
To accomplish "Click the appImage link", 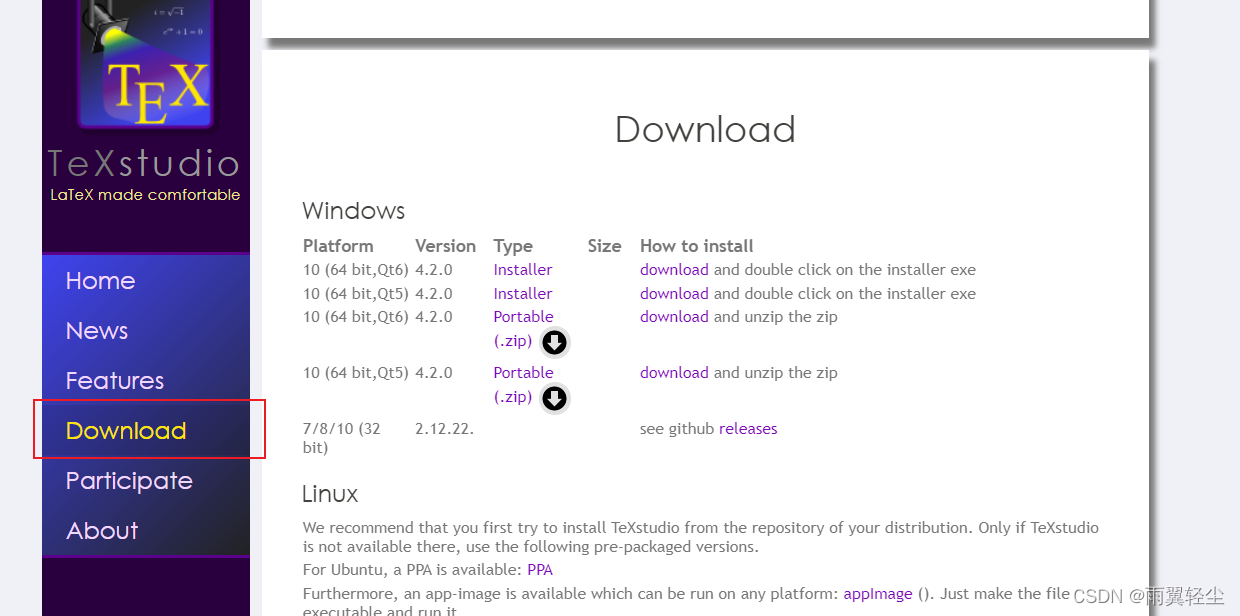I will pyautogui.click(x=878, y=594).
